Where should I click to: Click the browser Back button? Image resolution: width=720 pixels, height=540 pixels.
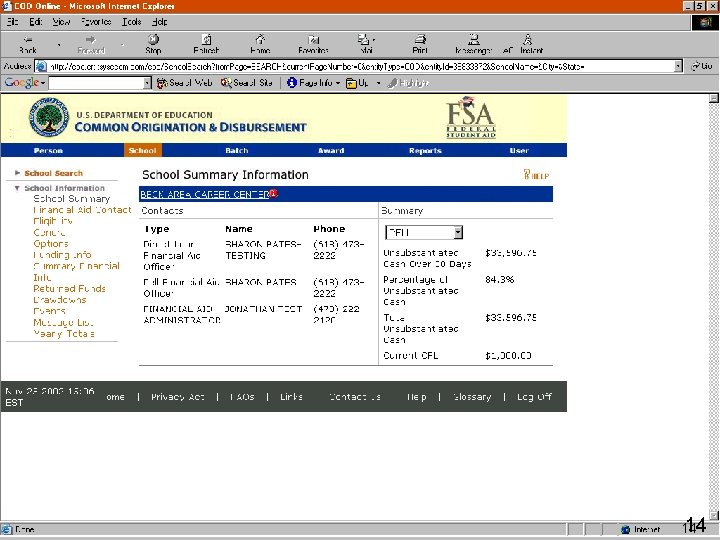[28, 45]
